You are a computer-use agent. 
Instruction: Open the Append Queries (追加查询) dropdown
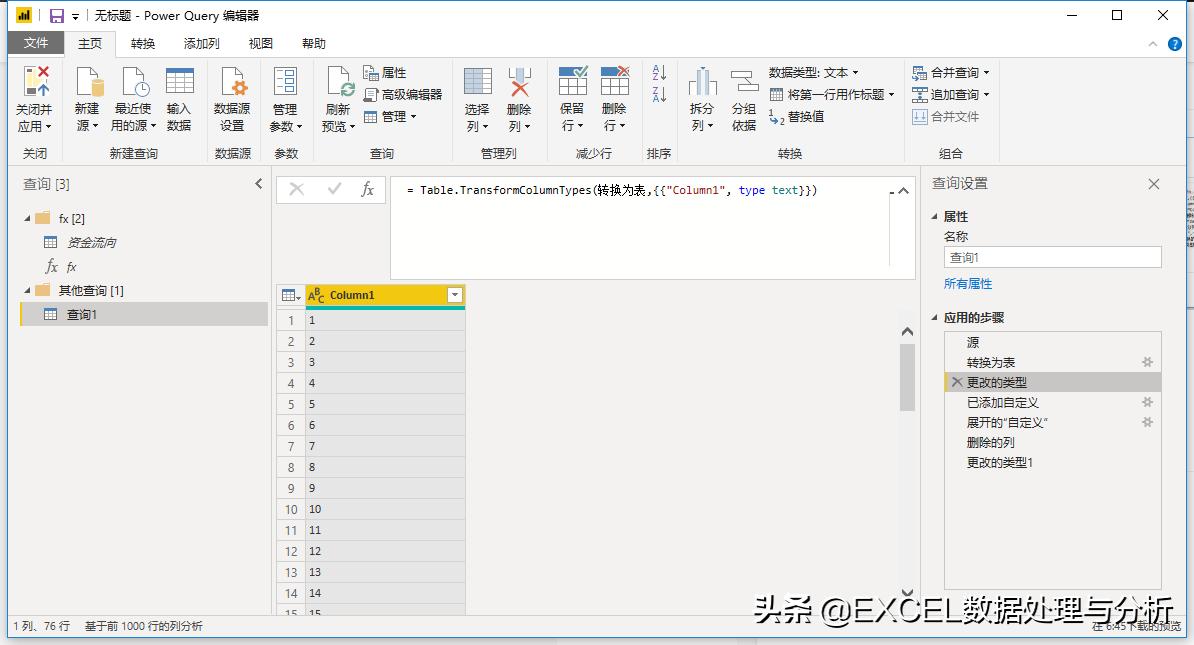pos(950,94)
